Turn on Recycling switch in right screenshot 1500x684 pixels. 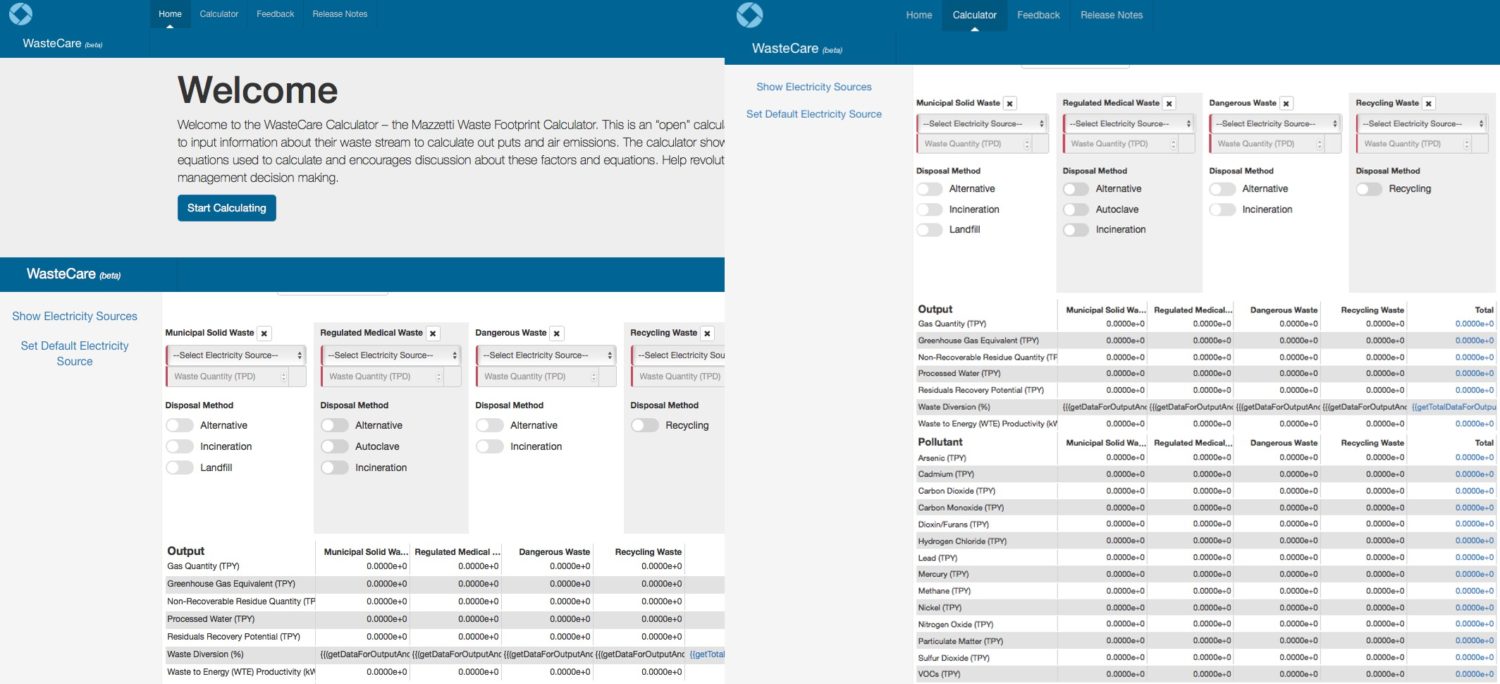coord(1368,189)
